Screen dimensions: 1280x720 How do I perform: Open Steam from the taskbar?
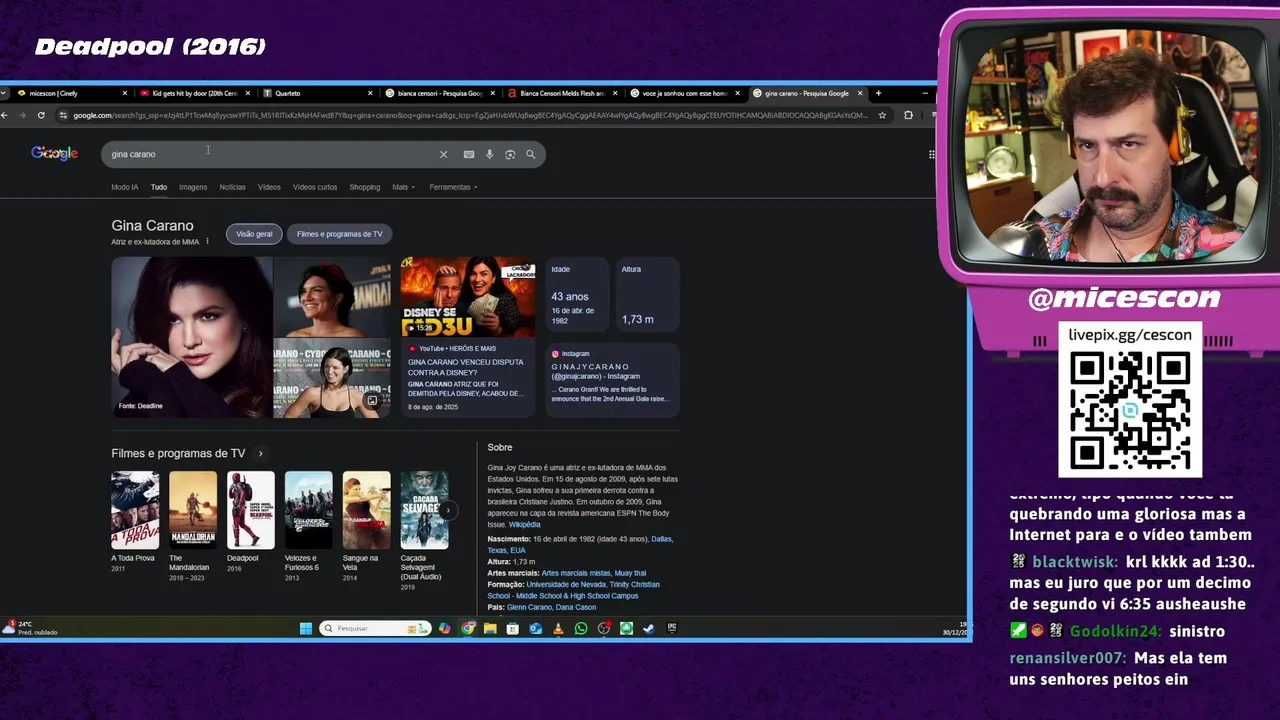coord(649,628)
